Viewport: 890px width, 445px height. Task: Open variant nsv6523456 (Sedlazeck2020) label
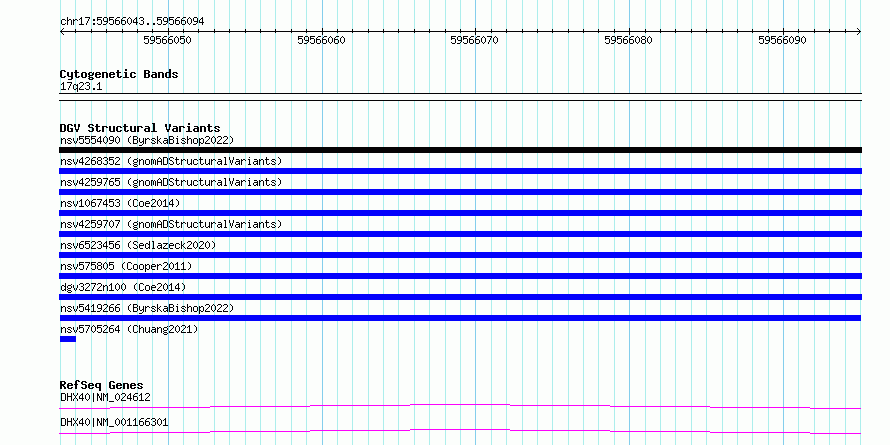(138, 245)
